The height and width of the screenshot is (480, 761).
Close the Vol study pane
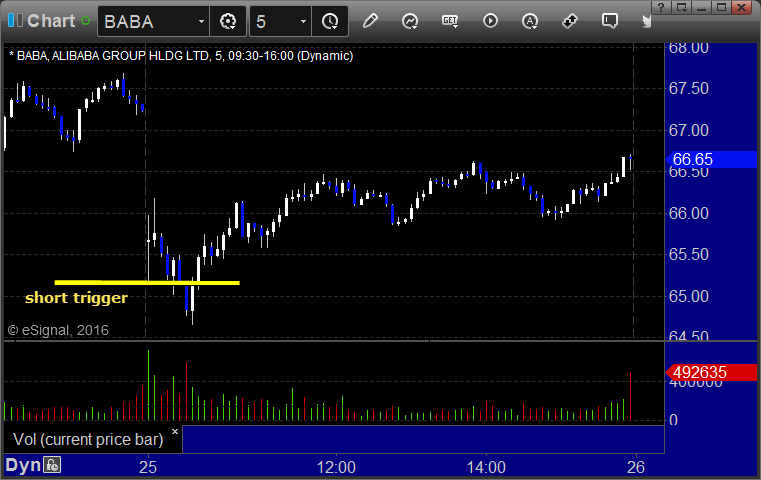[x=175, y=431]
